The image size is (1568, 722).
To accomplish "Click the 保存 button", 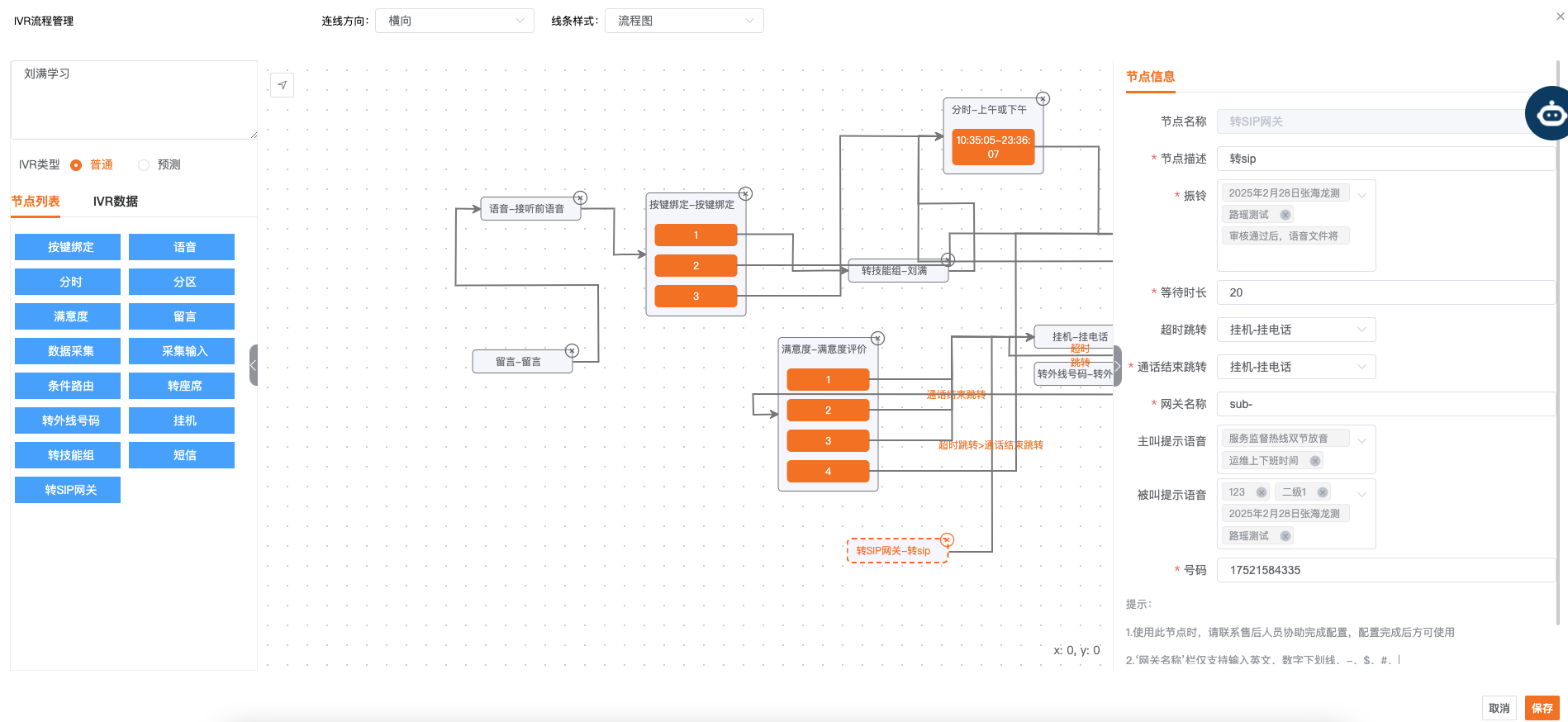I will coord(1542,708).
